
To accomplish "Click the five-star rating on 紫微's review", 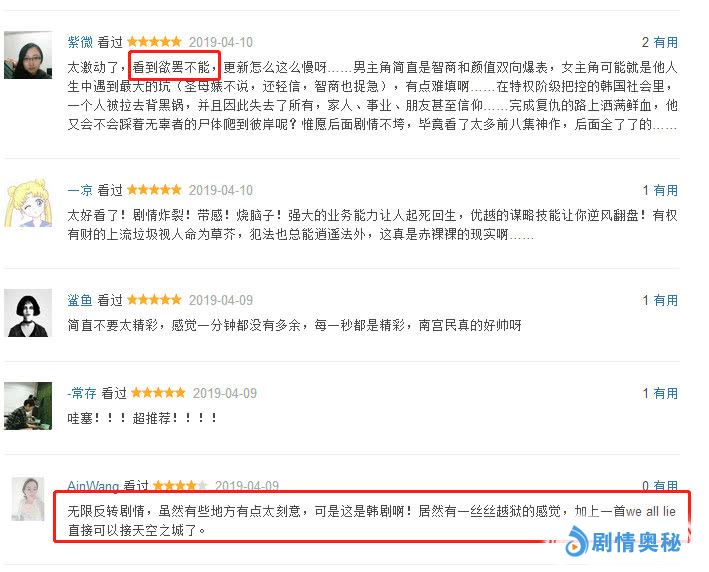I will click(154, 42).
